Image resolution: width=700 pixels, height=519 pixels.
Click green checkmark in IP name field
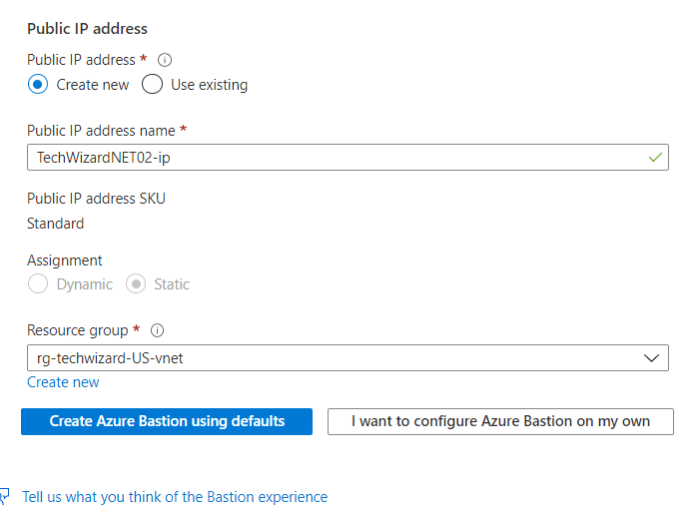pos(655,157)
